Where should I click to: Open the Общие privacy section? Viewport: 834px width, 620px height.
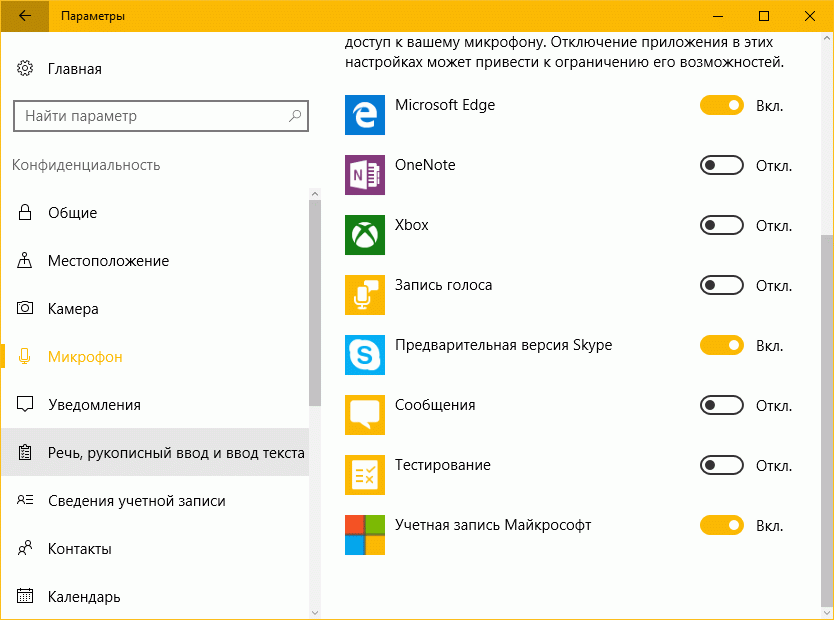coord(155,213)
